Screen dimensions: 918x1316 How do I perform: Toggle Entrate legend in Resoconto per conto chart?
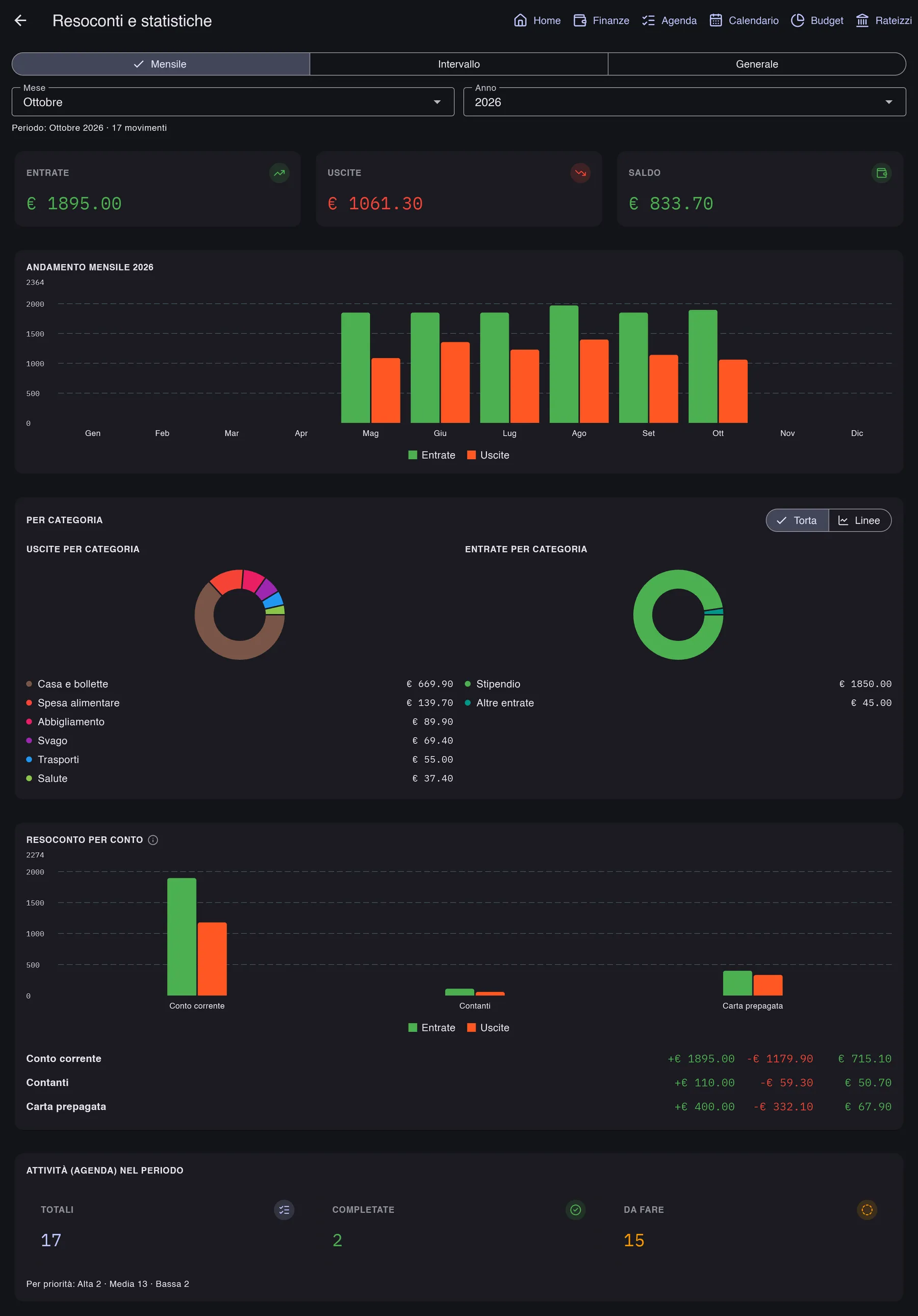click(x=431, y=1028)
